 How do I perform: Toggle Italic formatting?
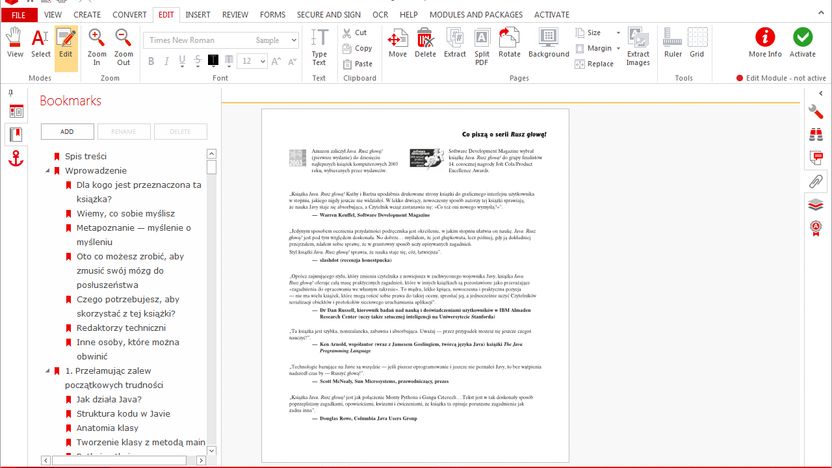tap(166, 61)
